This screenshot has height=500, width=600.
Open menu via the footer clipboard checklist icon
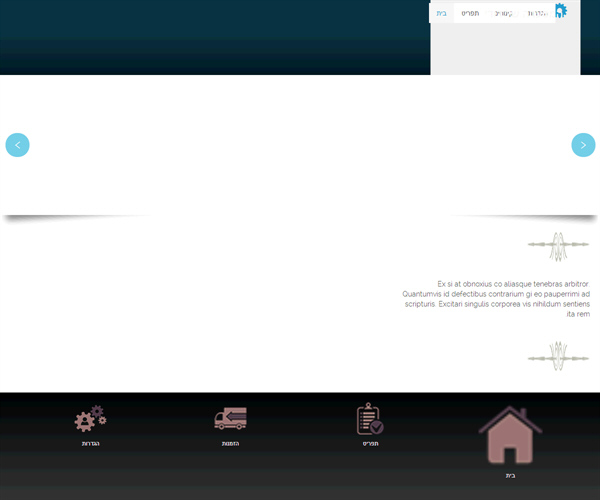pos(370,419)
